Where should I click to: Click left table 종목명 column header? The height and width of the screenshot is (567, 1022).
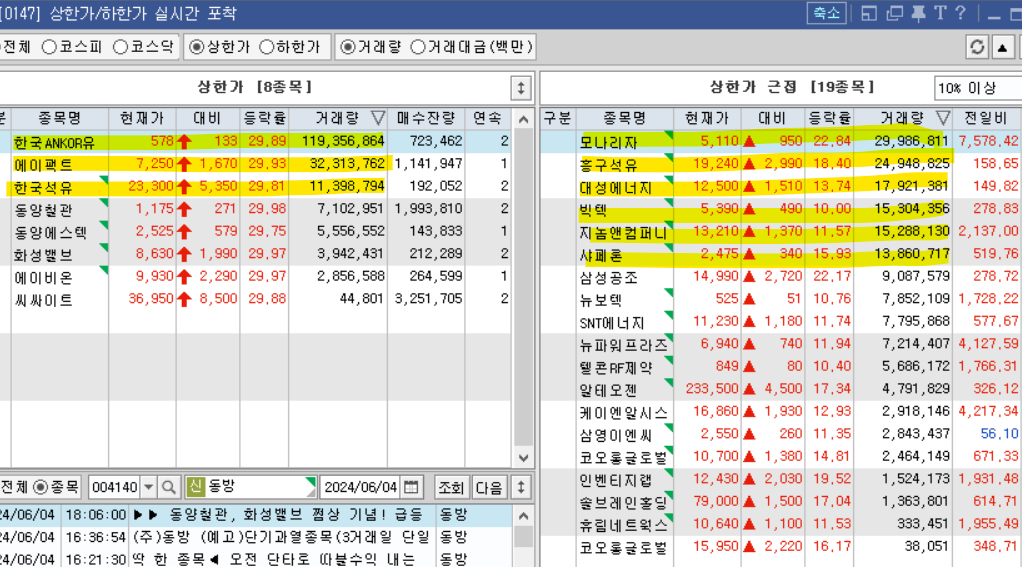pyautogui.click(x=59, y=118)
